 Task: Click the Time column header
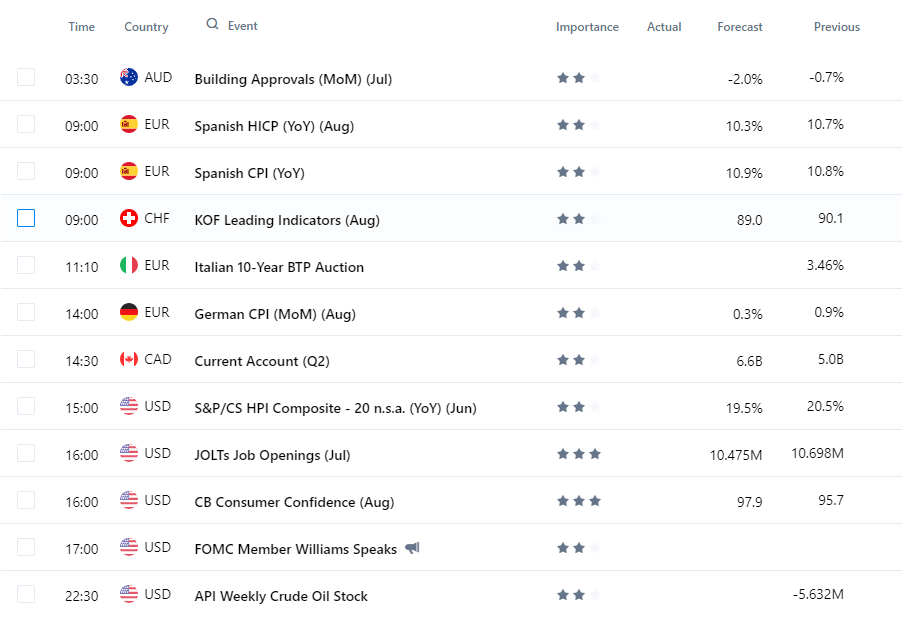tap(81, 27)
